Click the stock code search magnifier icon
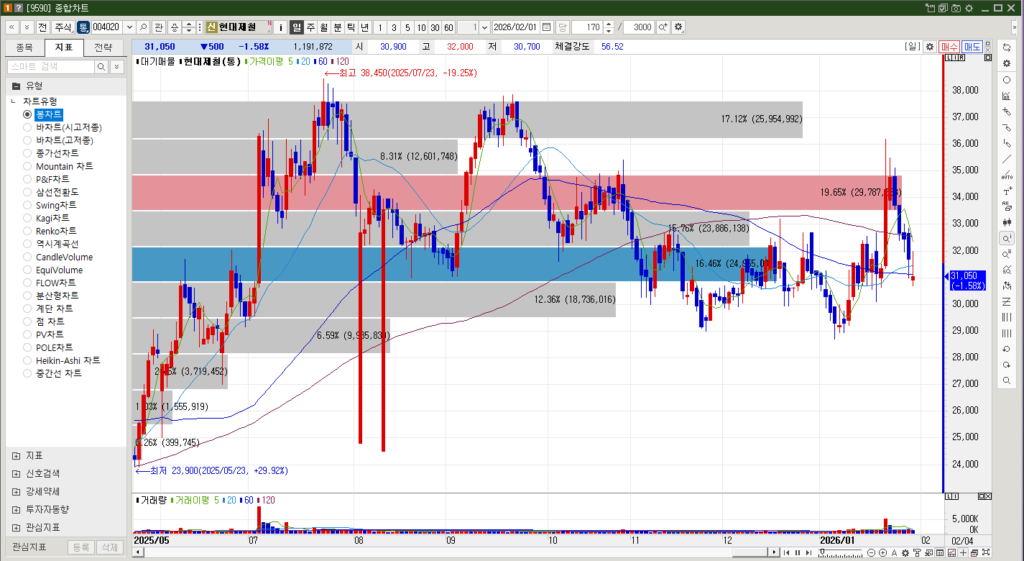 [x=144, y=26]
